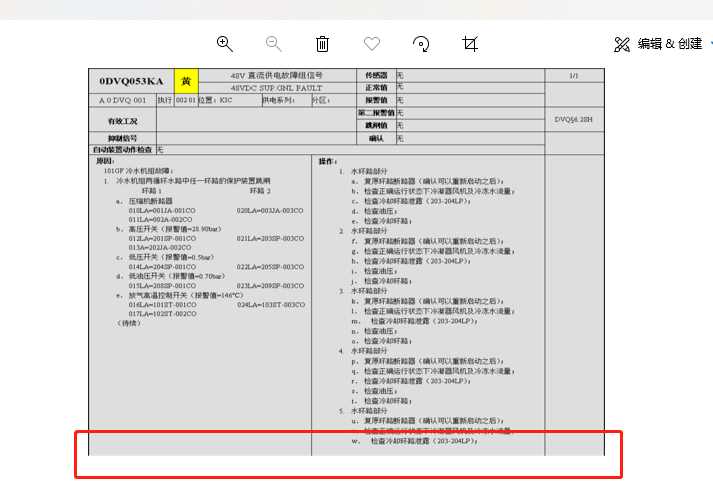The height and width of the screenshot is (488, 713).
Task: Click the zoom out magnifier icon
Action: 273,44
